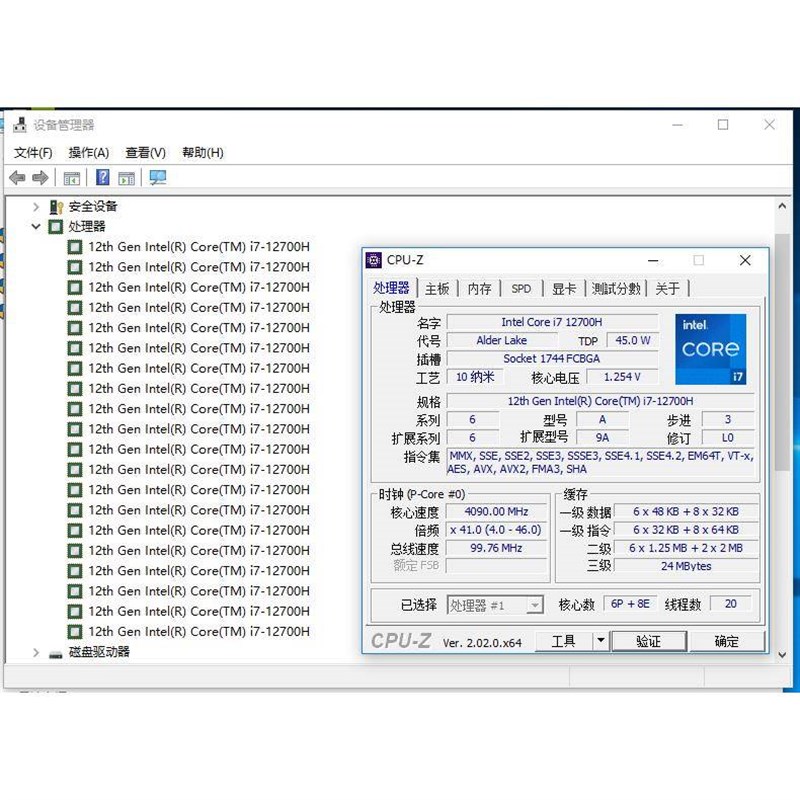Minimize the 设备管理器 window
This screenshot has height=800, width=800.
[677, 124]
